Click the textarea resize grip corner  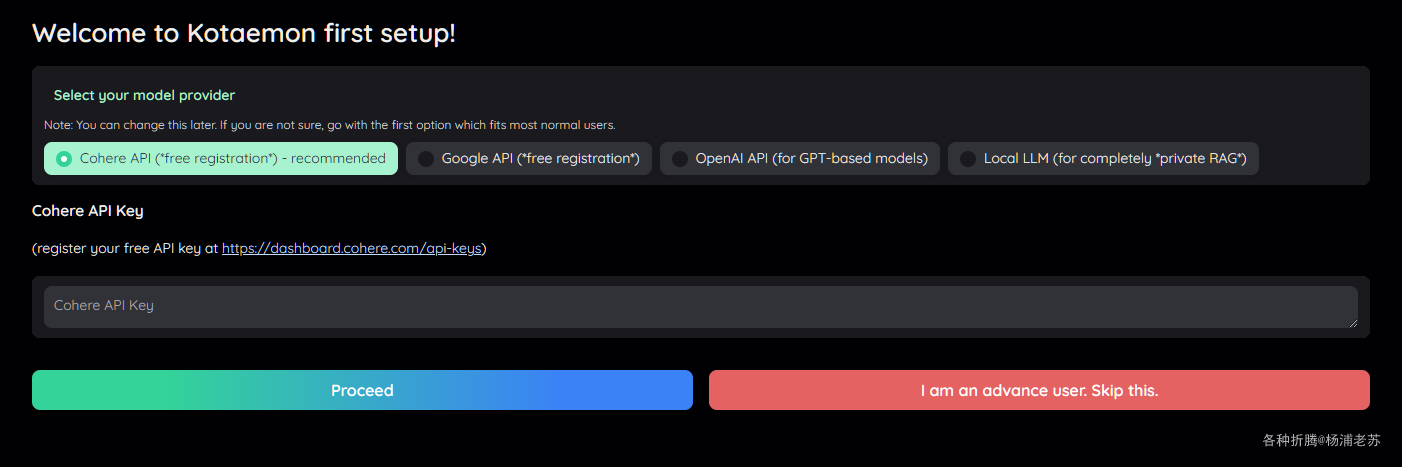[x=1352, y=322]
